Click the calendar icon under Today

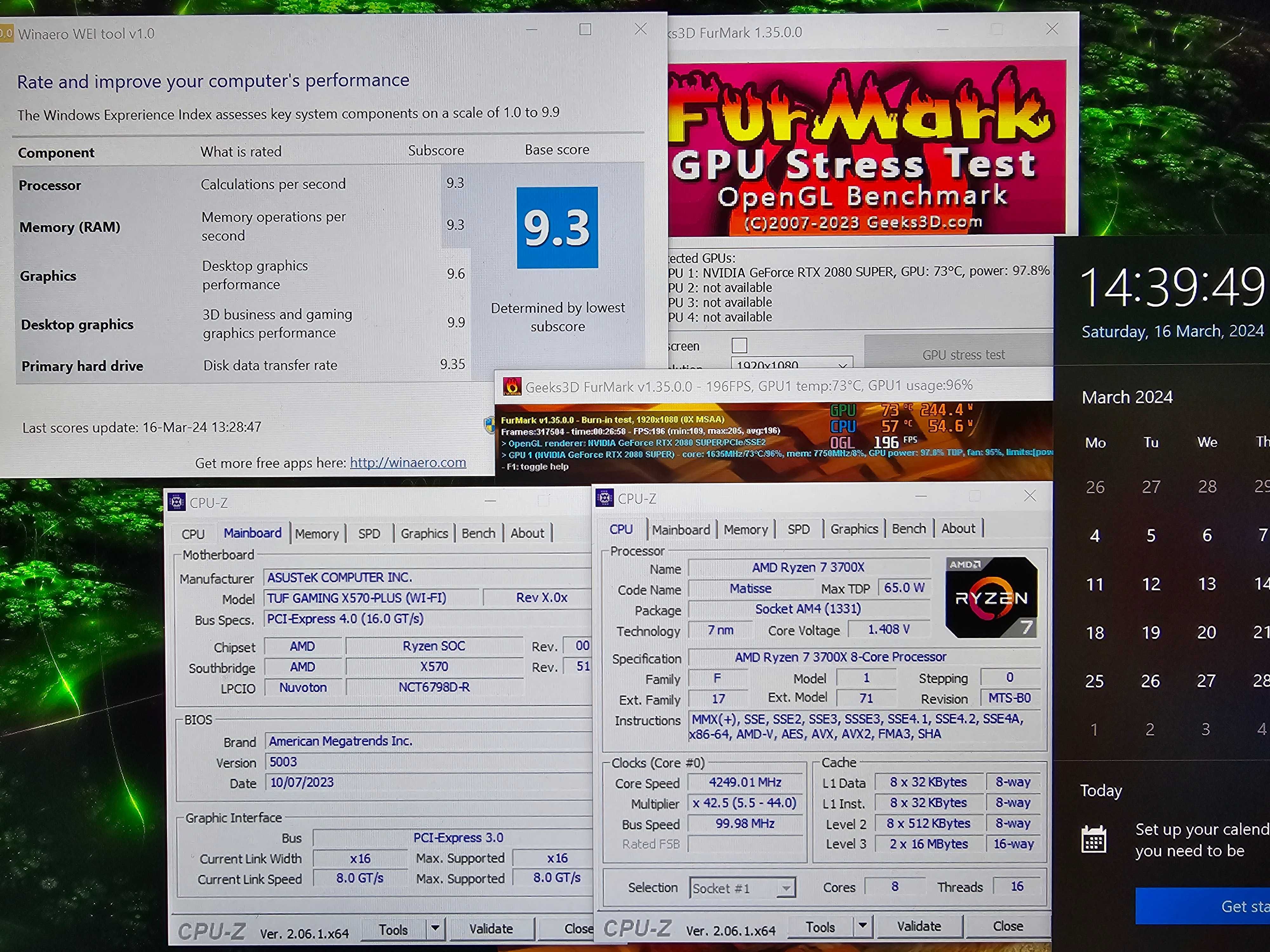click(1094, 839)
